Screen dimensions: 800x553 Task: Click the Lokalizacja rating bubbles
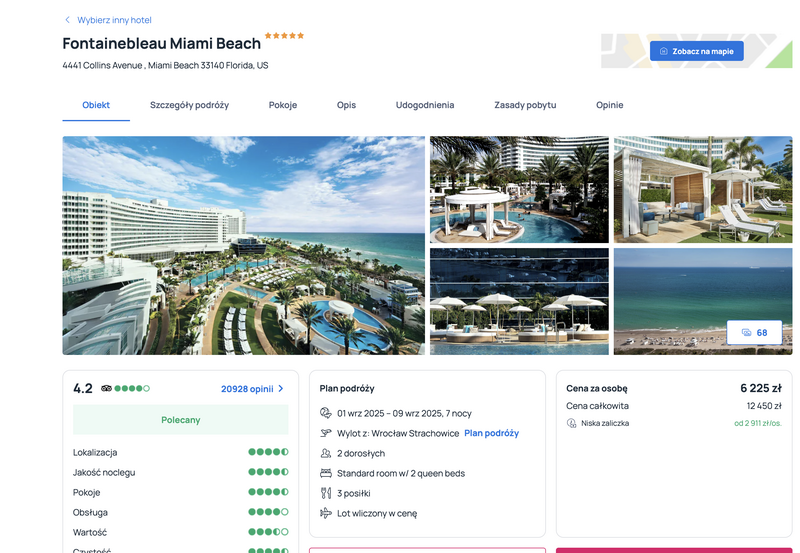[x=268, y=452]
